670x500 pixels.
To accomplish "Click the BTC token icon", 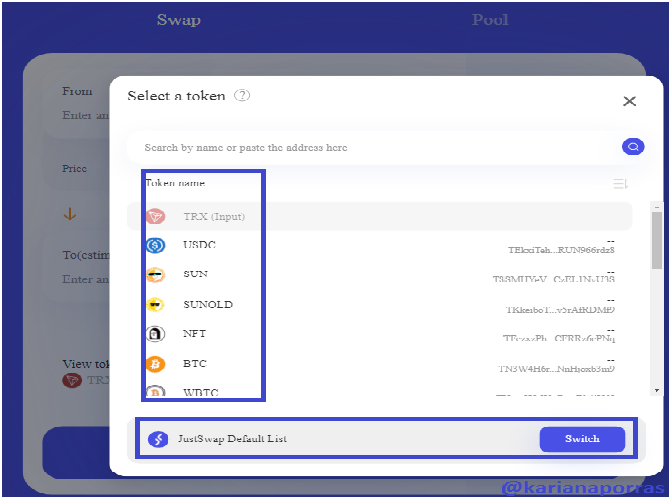I will coord(156,364).
